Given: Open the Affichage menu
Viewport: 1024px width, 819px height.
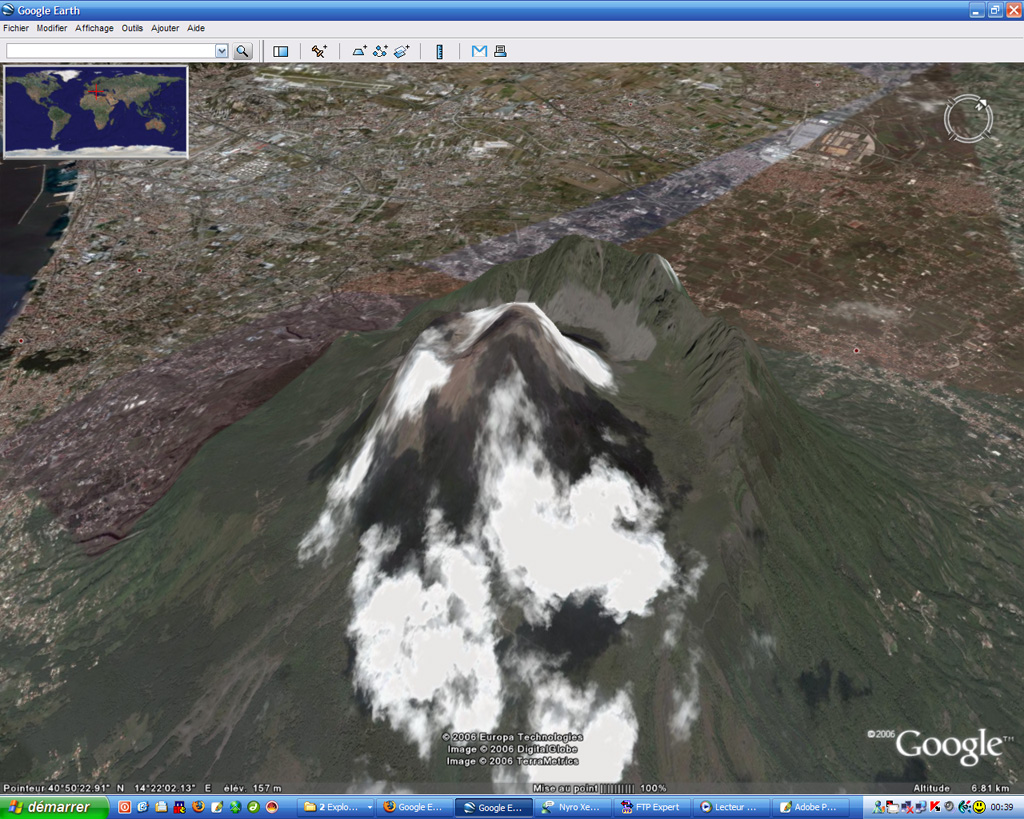Looking at the screenshot, I should (x=94, y=28).
